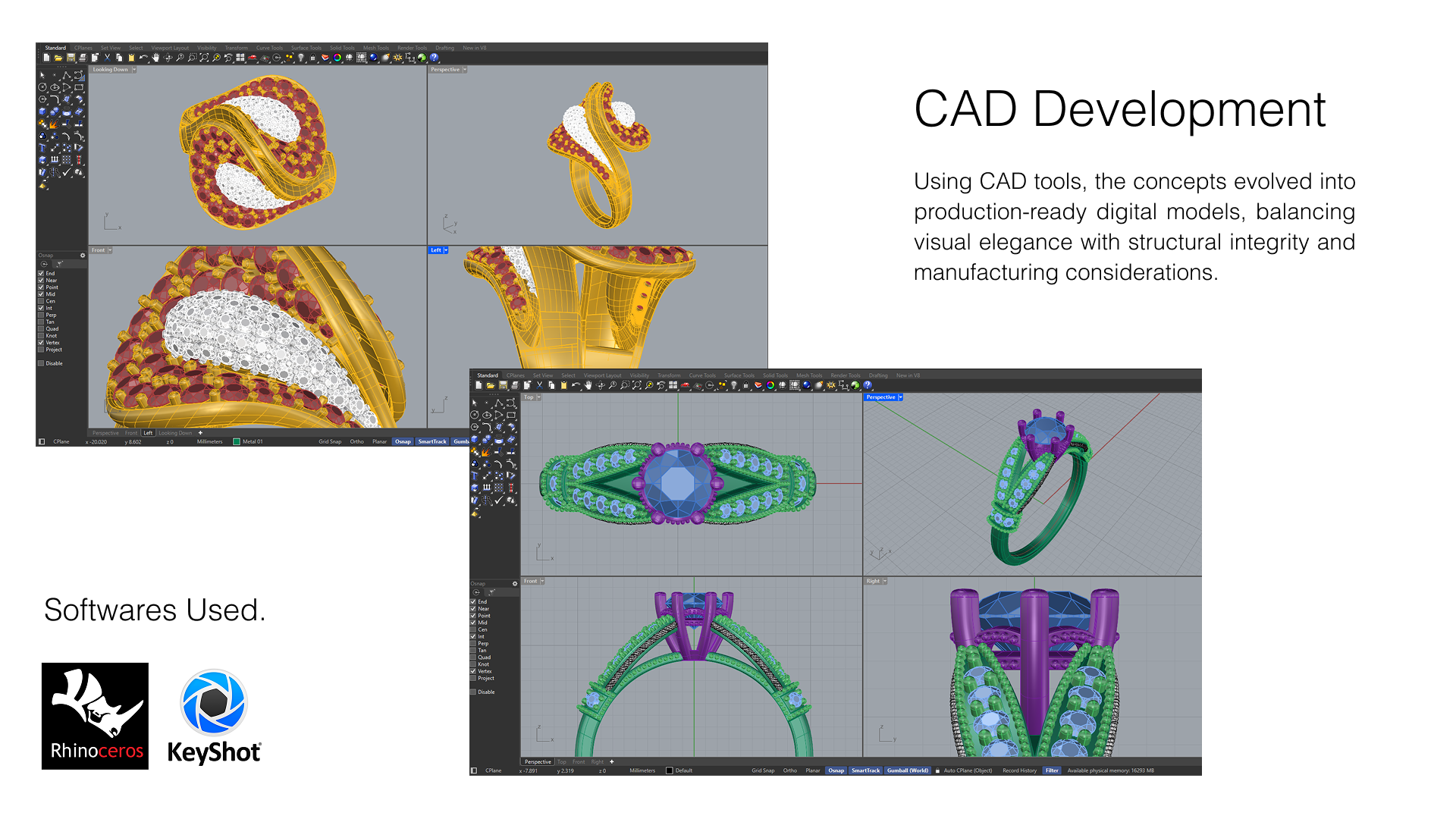Click color wheel icon in upper Rhino toolbar
The image size is (1456, 819).
[337, 58]
